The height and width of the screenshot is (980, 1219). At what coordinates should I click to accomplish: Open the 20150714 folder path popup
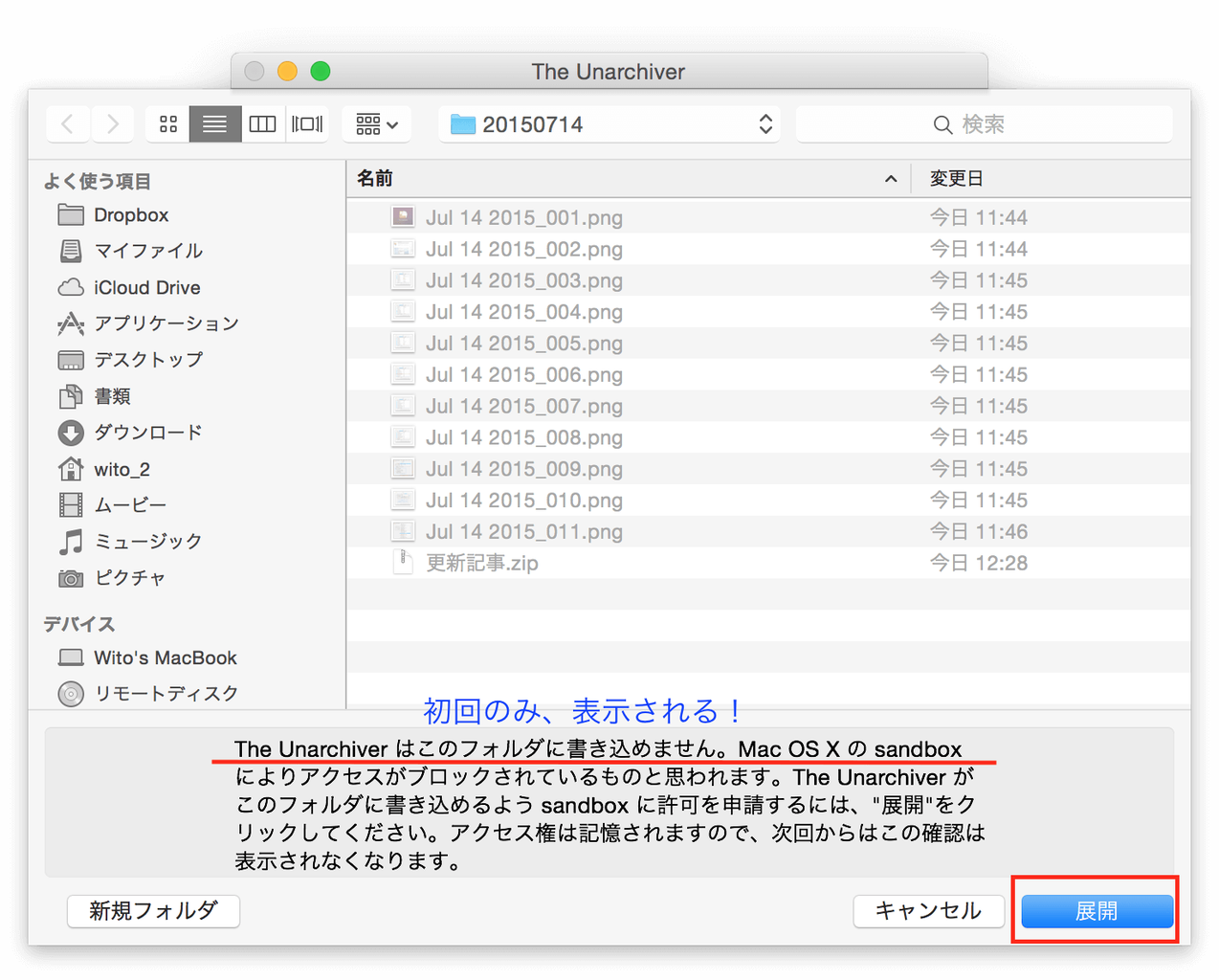coord(609,124)
